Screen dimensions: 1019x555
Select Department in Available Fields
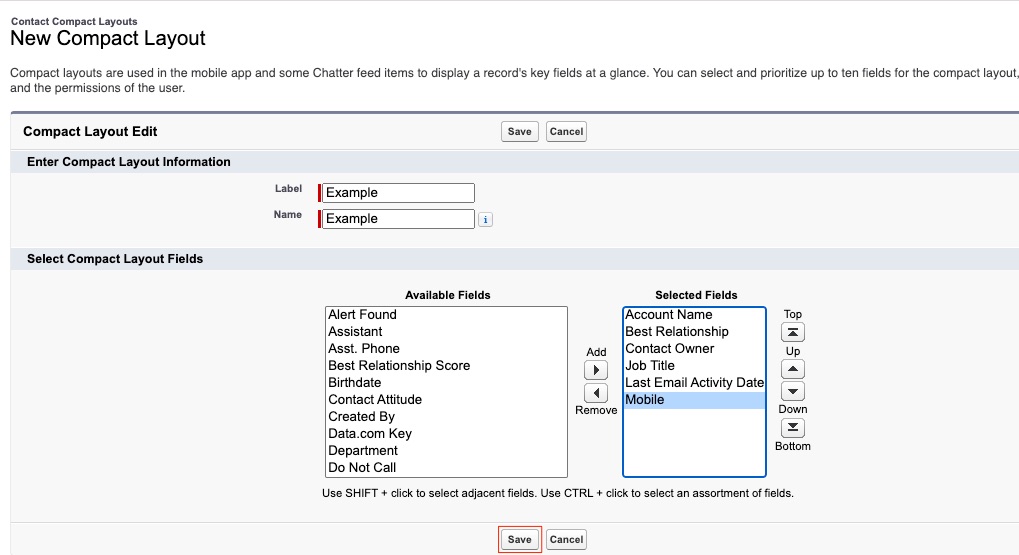[x=363, y=451]
